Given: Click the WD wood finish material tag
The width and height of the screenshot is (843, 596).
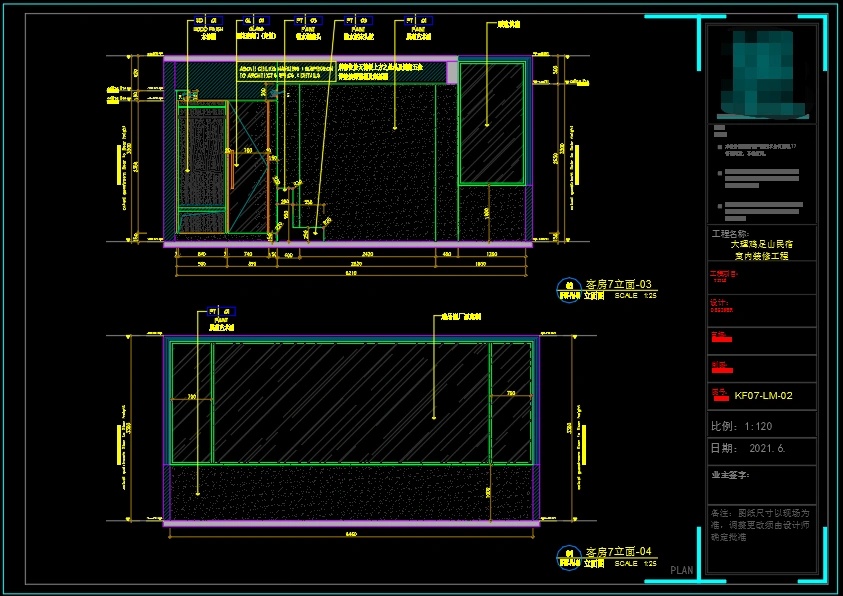Looking at the screenshot, I should (204, 20).
